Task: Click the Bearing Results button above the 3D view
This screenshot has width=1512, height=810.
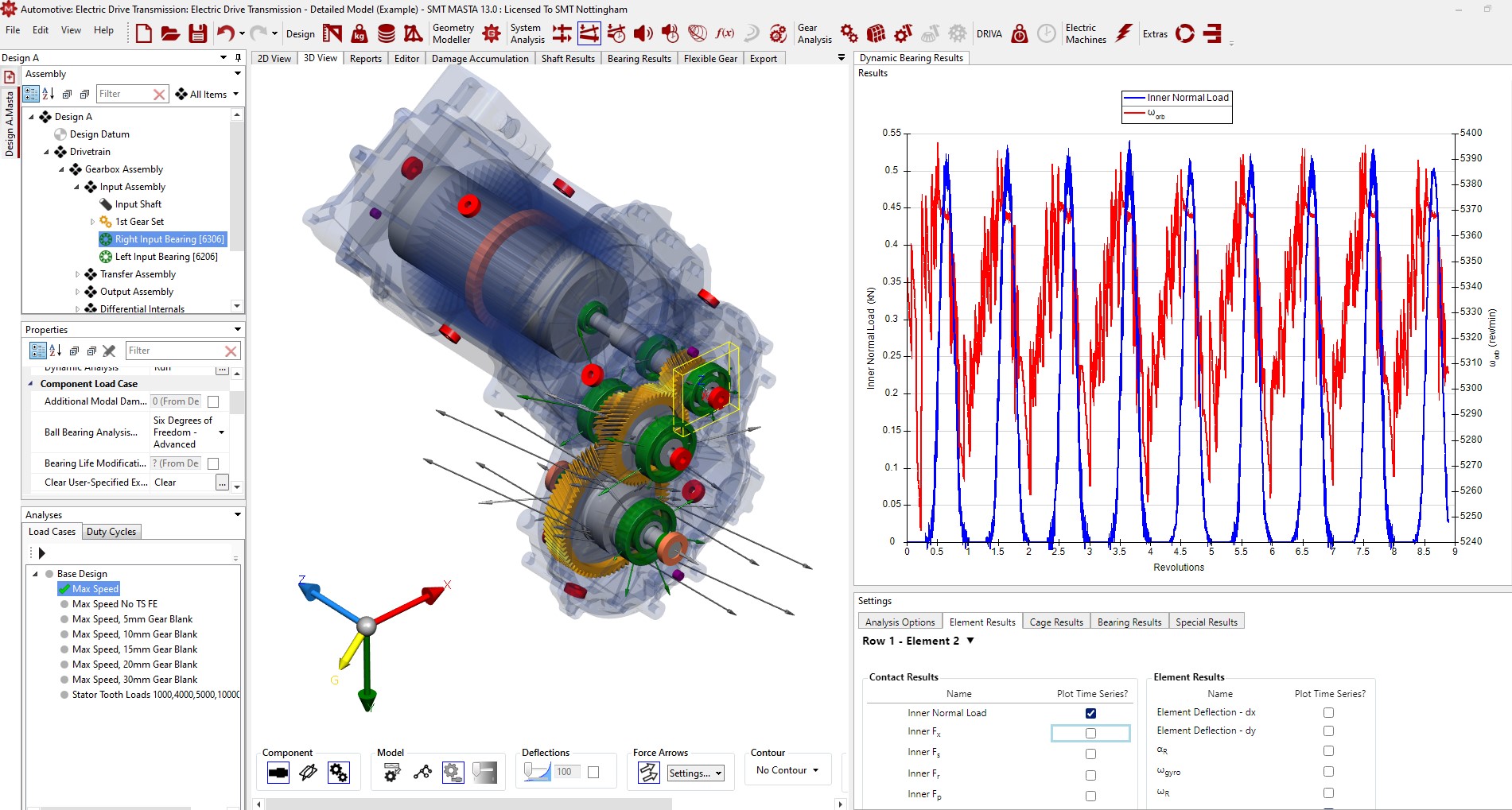Action: click(639, 57)
